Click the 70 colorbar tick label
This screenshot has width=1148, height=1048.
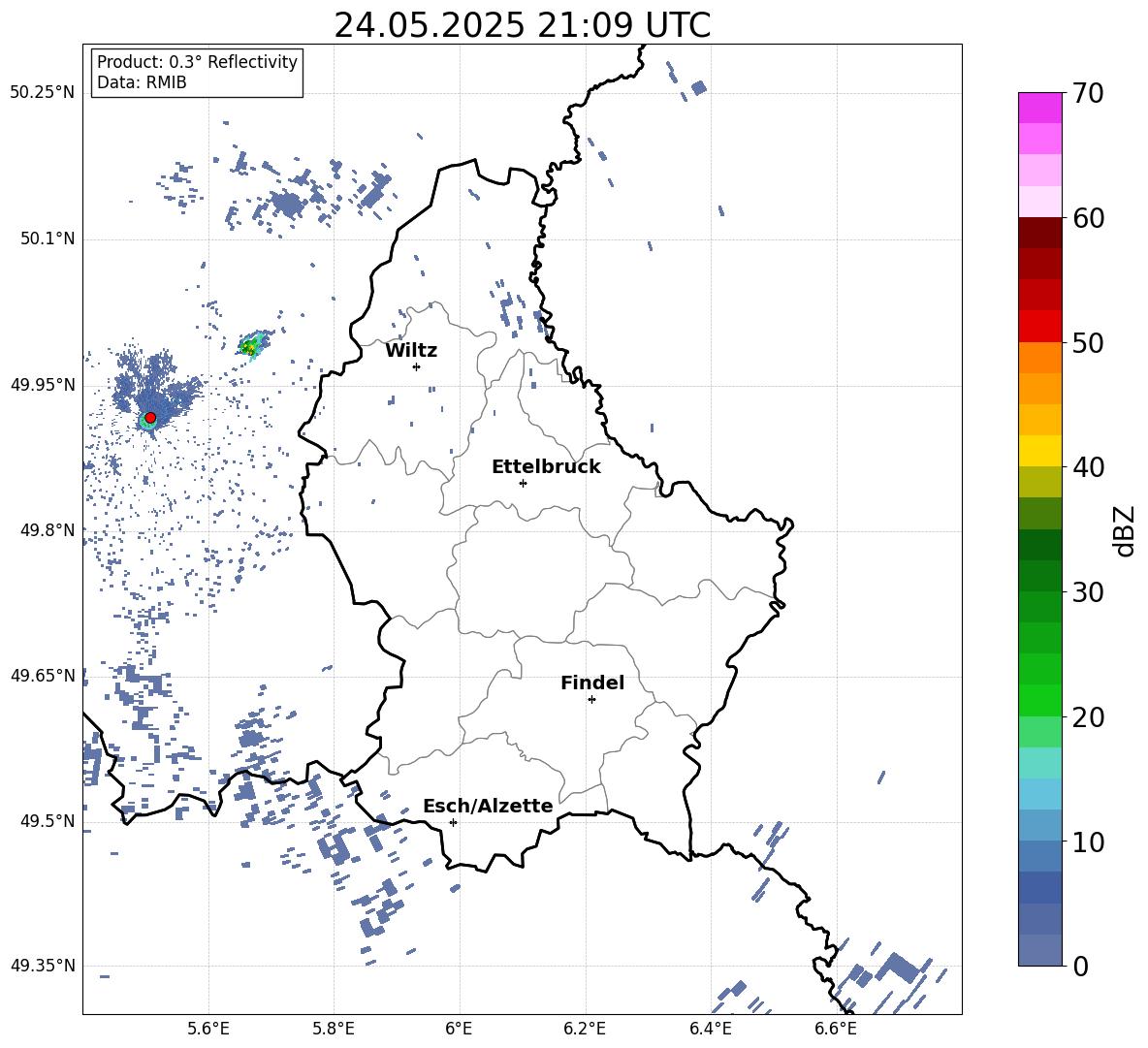[x=1088, y=93]
